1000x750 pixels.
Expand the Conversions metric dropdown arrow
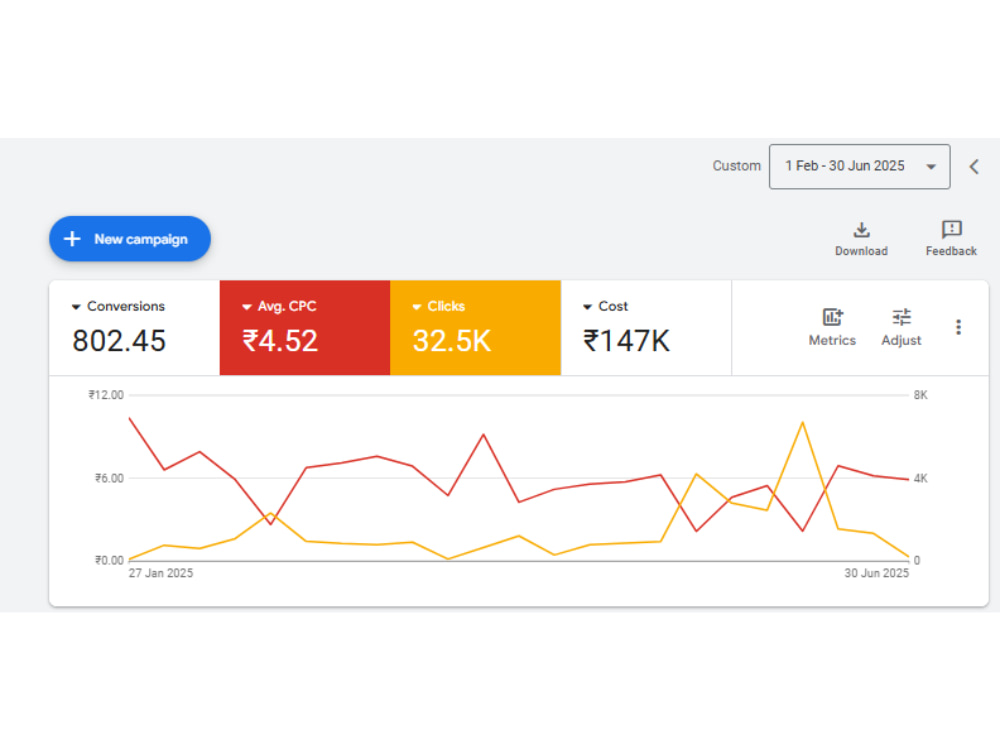[76, 307]
